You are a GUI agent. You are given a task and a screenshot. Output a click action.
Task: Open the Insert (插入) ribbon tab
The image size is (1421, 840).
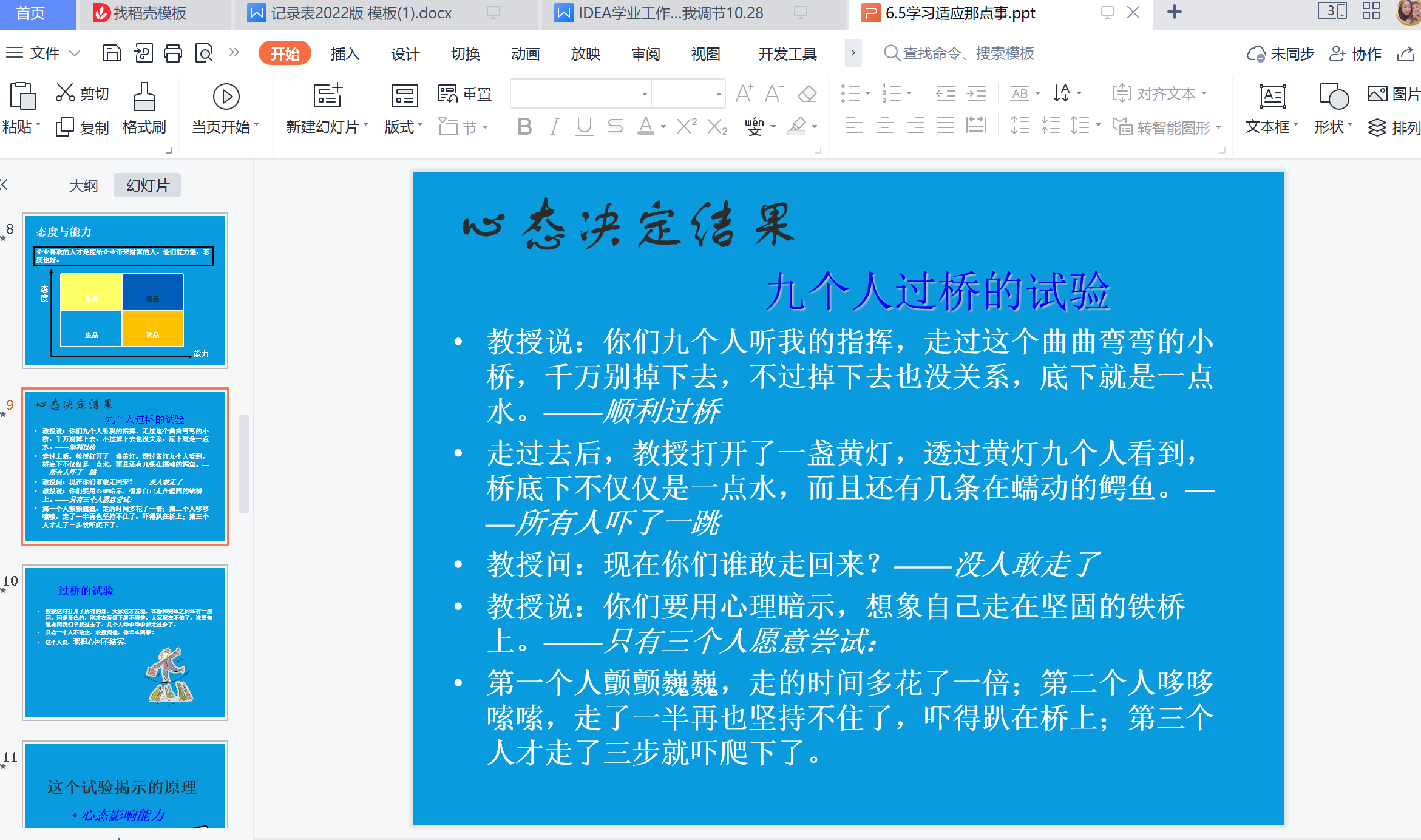pos(345,54)
